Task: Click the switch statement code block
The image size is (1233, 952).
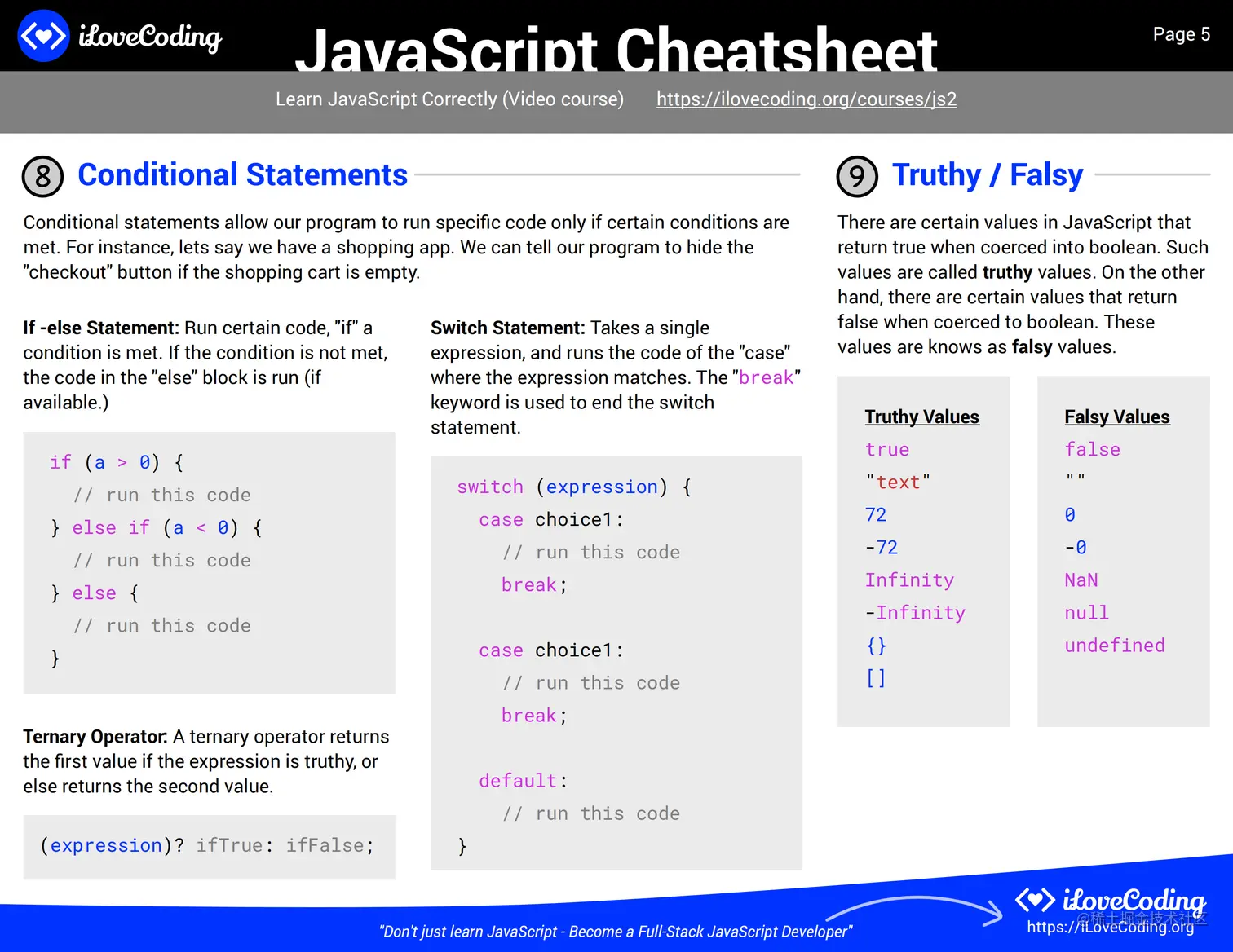Action: 616,662
